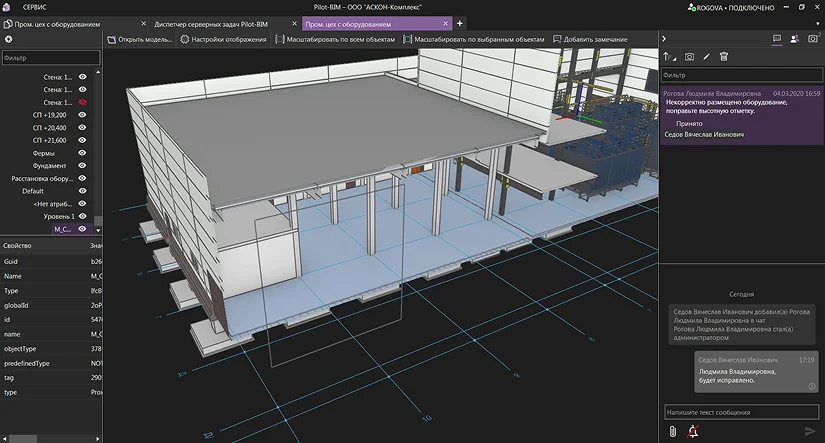Switch to Диспетчер серверных задач Pilot-BIM tab
This screenshot has height=443, width=825.
(x=206, y=22)
